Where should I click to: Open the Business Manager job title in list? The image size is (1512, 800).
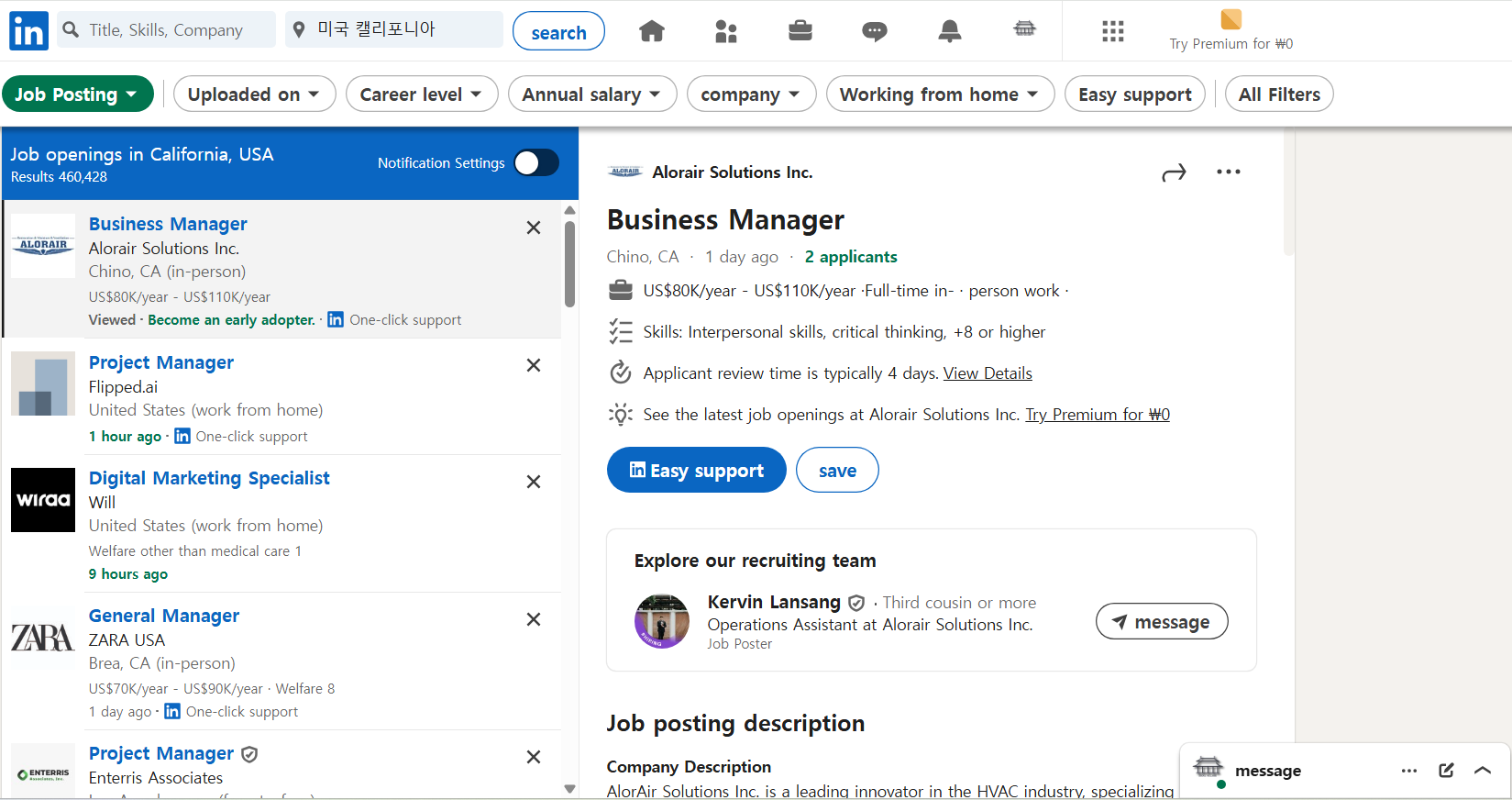pos(168,224)
